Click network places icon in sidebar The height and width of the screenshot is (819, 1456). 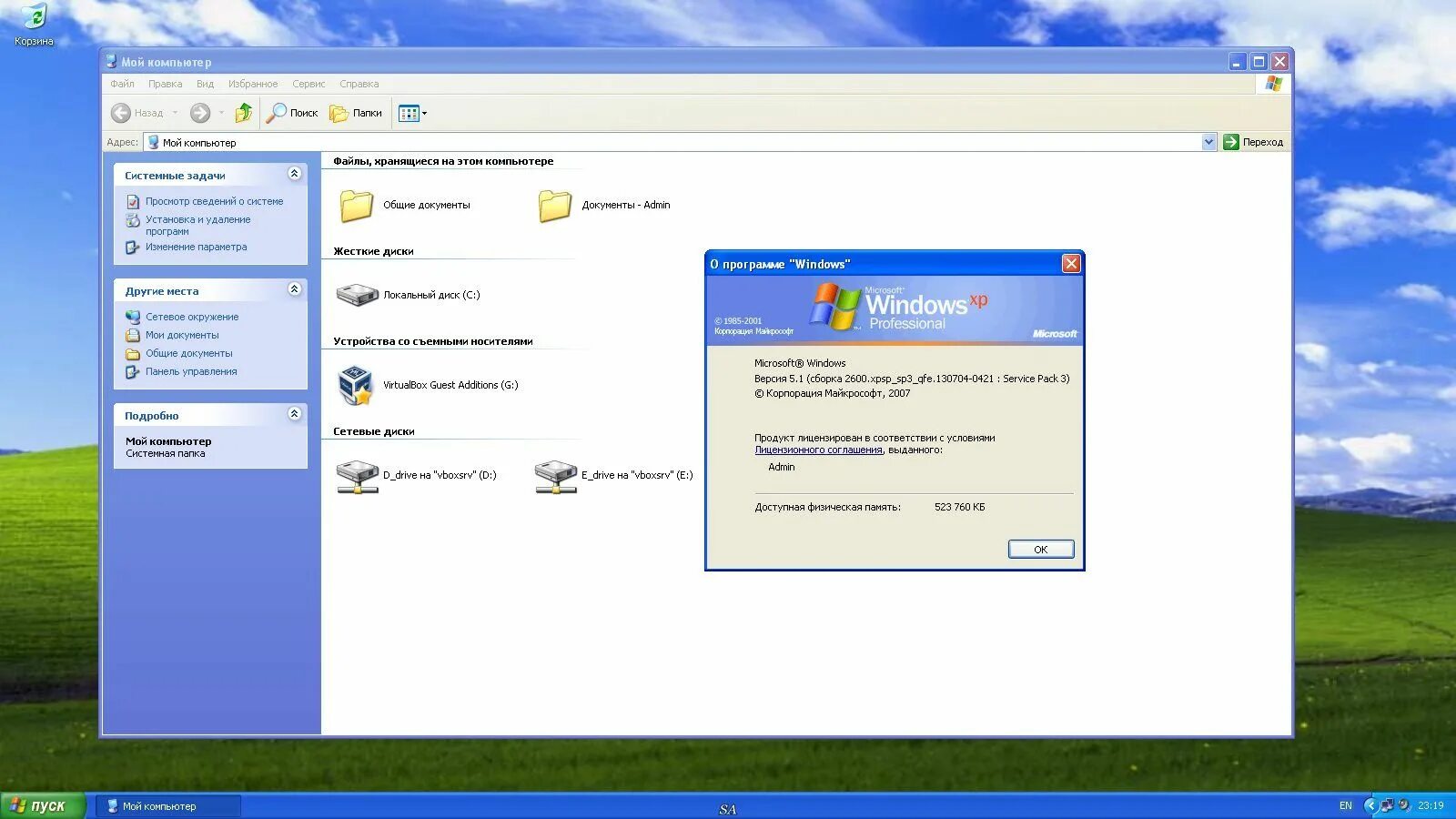coord(133,317)
